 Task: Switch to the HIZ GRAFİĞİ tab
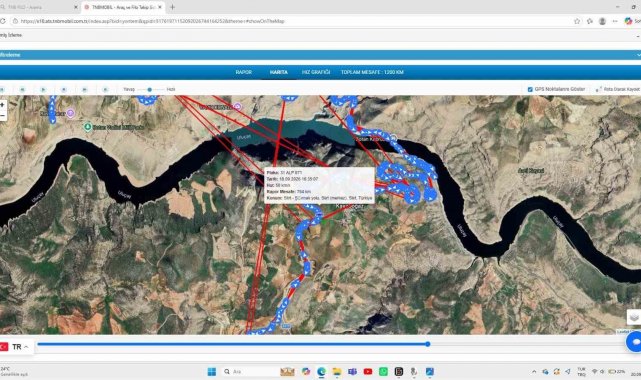316,72
